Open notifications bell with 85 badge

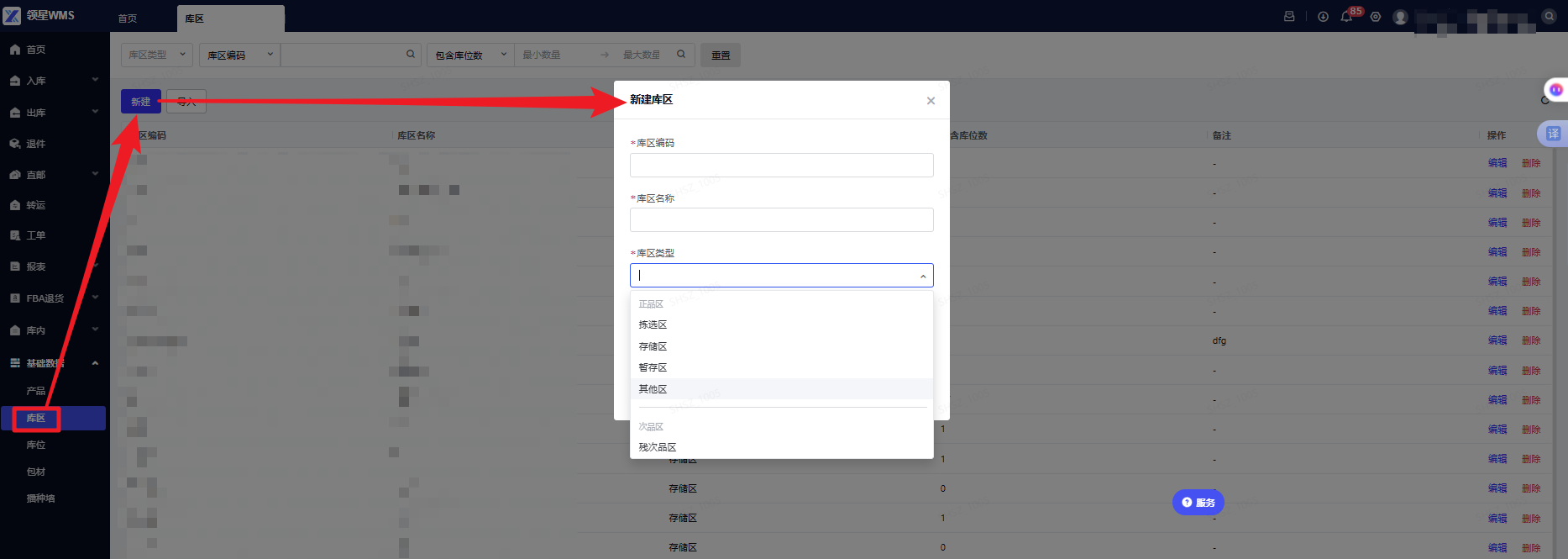point(1346,16)
